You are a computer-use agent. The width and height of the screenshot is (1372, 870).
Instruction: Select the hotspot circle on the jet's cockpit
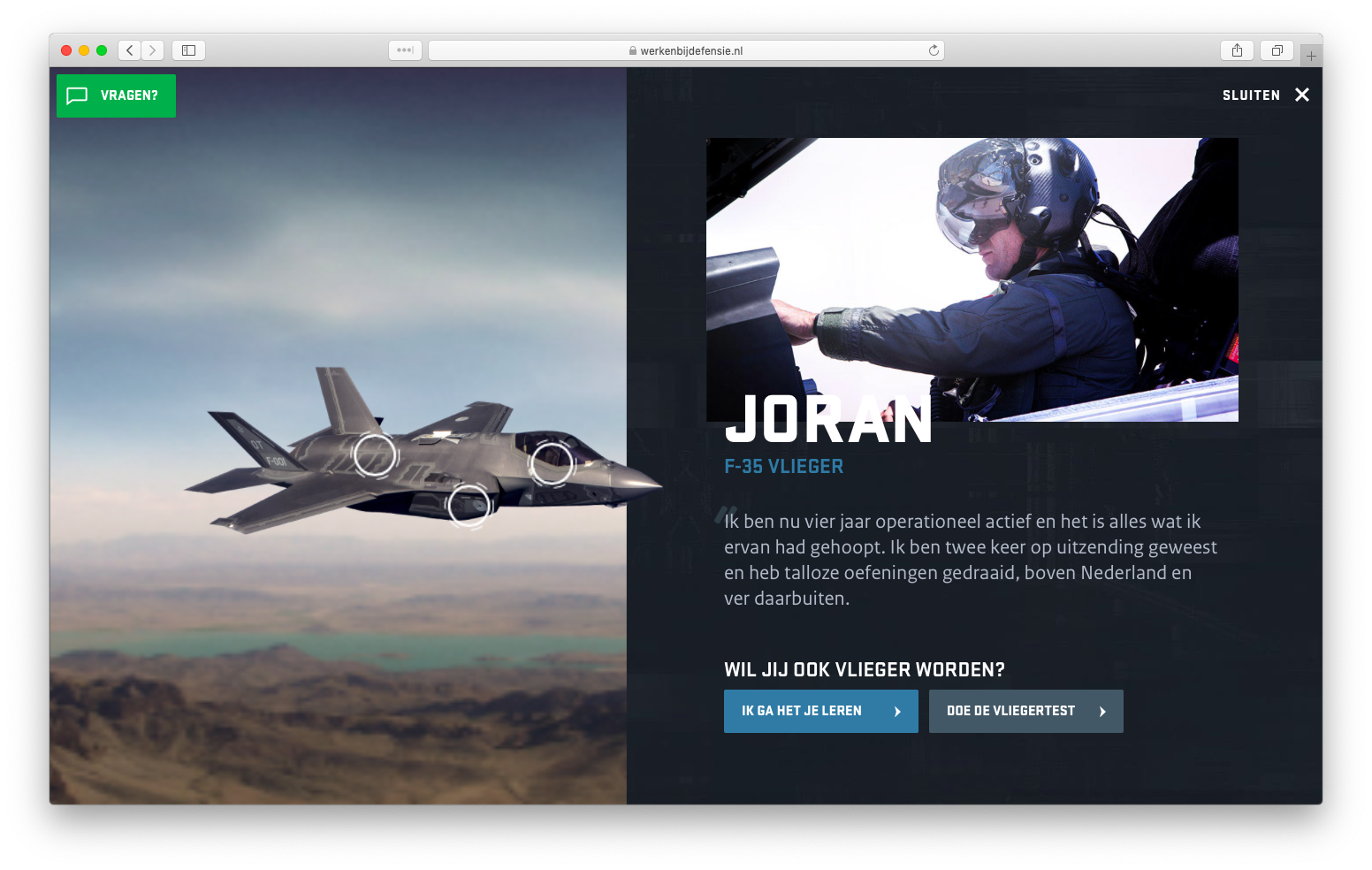[552, 463]
